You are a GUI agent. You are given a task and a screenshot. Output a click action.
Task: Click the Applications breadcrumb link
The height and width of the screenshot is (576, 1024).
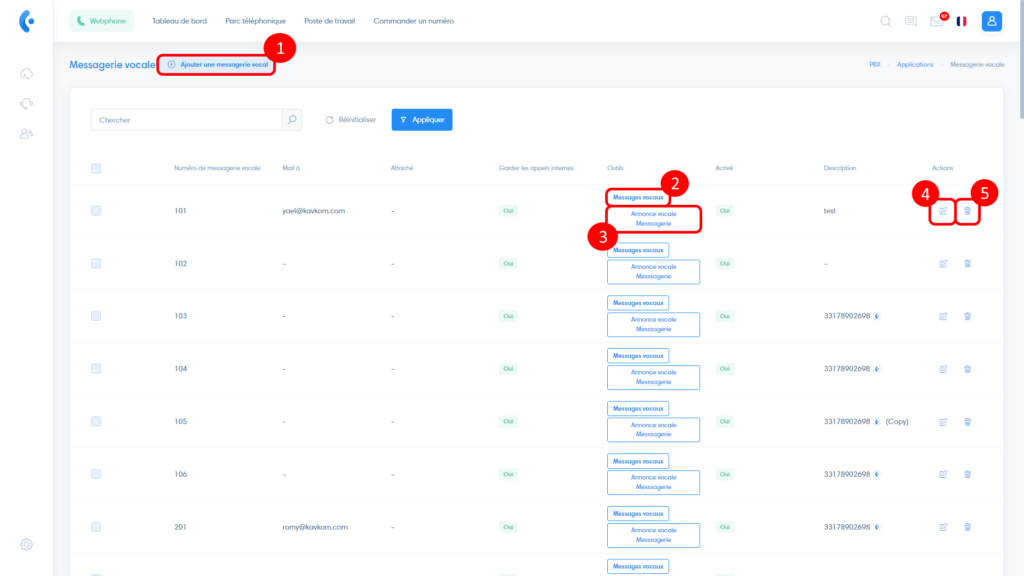914,64
